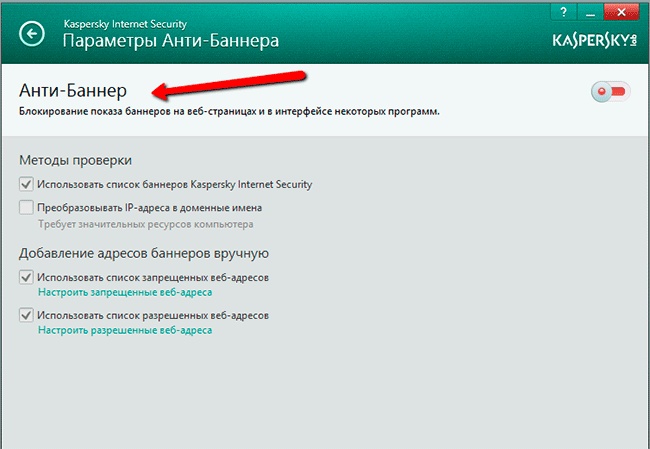The height and width of the screenshot is (449, 650).
Task: Click the 'Блокирование показа баннеров' description text
Action: tap(229, 112)
